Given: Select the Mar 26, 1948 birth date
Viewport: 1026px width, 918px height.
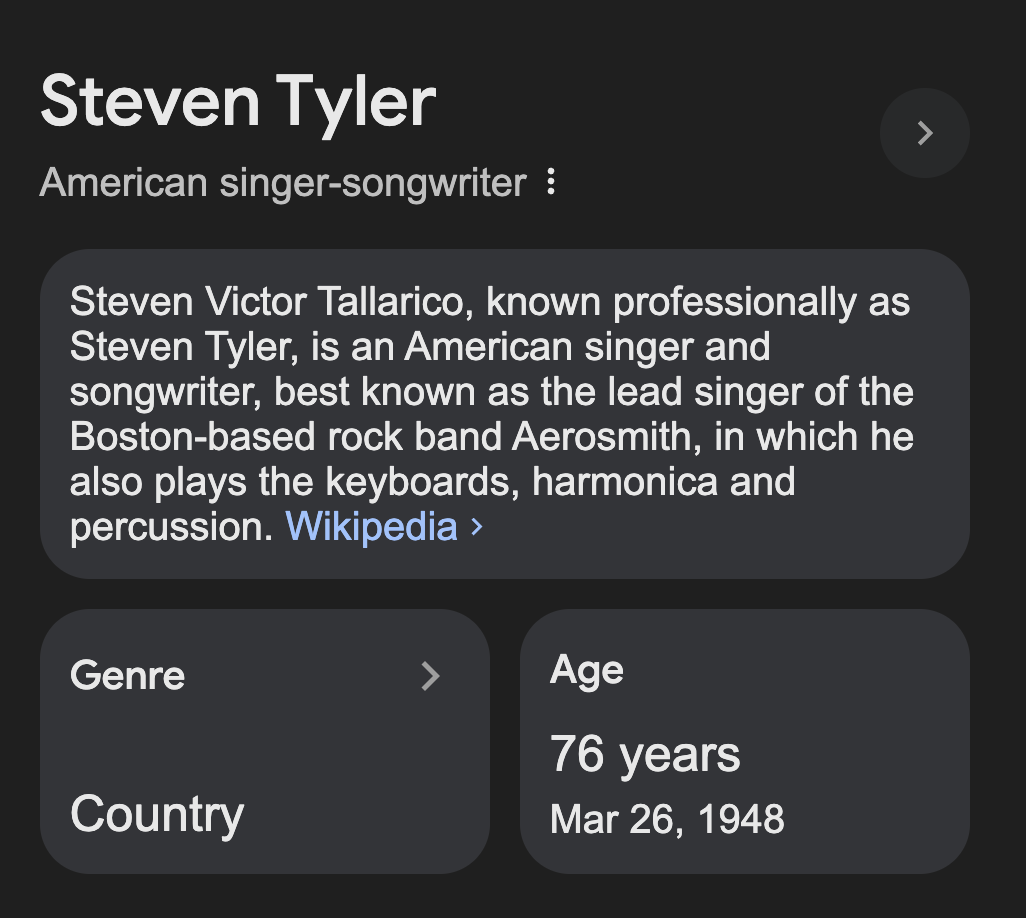Looking at the screenshot, I should [x=667, y=819].
